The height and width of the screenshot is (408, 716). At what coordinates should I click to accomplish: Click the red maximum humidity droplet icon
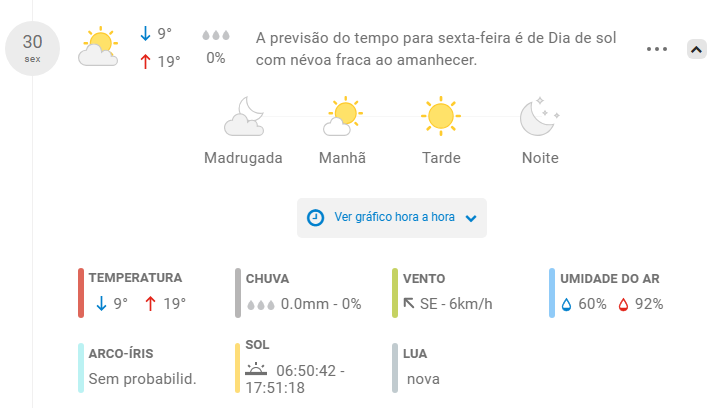pyautogui.click(x=623, y=304)
